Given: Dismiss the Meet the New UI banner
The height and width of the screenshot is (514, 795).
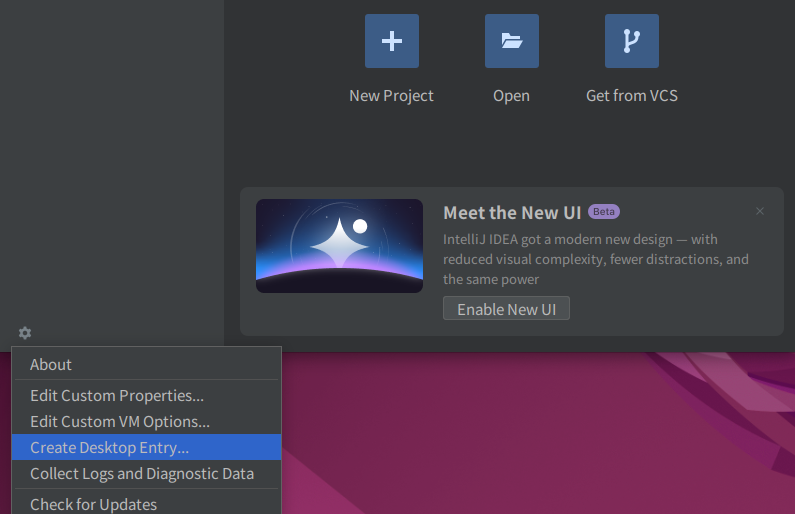Looking at the screenshot, I should tap(760, 211).
